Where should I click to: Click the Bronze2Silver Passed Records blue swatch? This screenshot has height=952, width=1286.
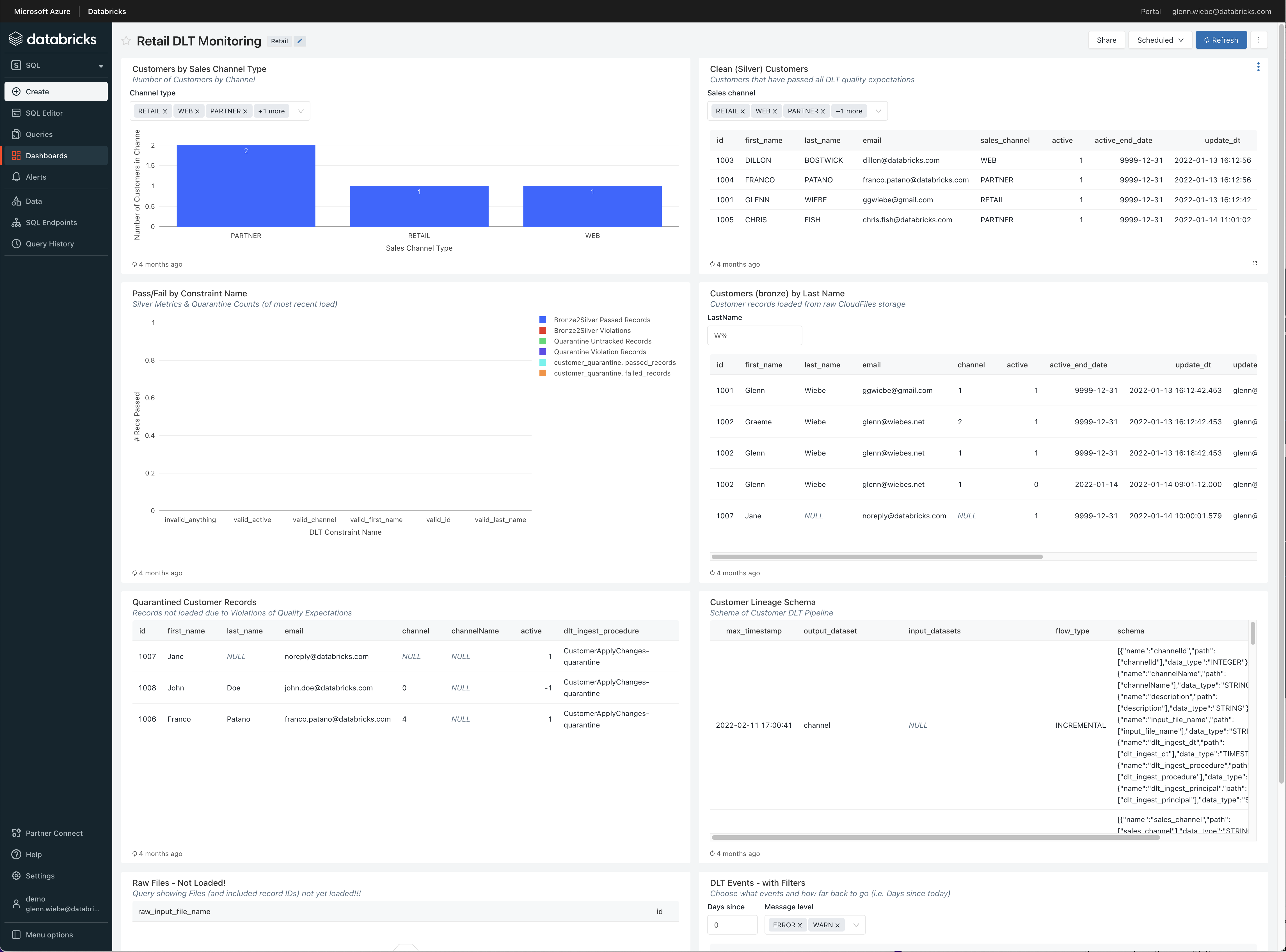tap(542, 320)
